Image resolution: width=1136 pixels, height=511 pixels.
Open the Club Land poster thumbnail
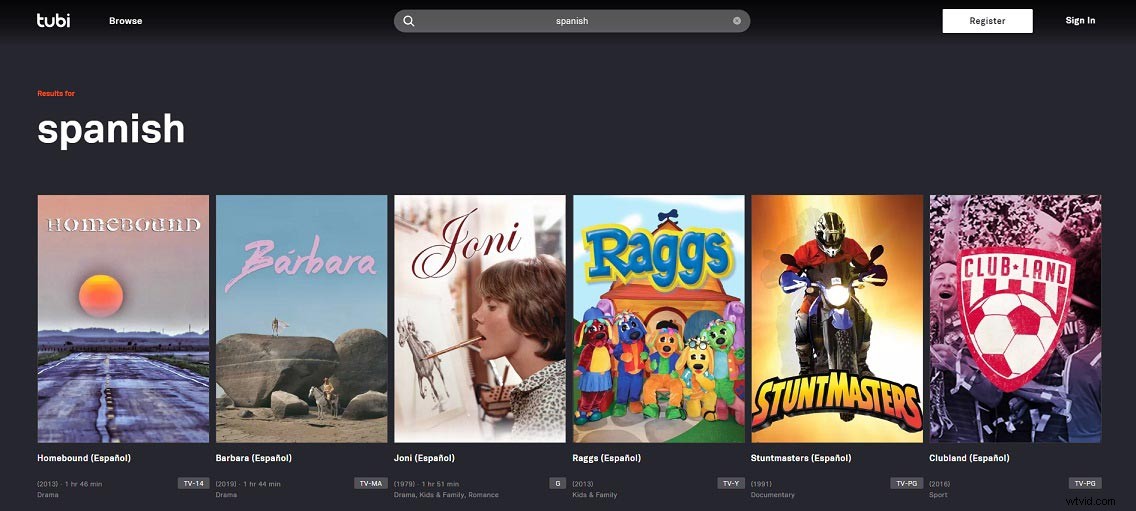(x=1015, y=318)
